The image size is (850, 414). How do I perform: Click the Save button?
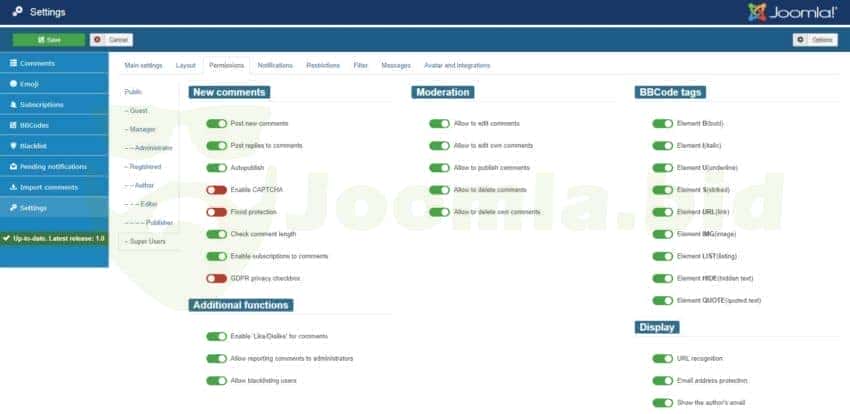[49, 39]
